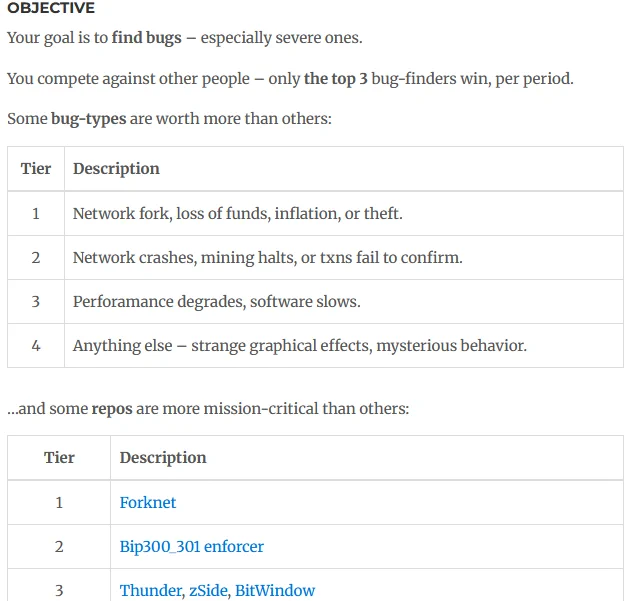639x601 pixels.
Task: Click the 'Network fork, loss of funds' row
Action: point(315,214)
